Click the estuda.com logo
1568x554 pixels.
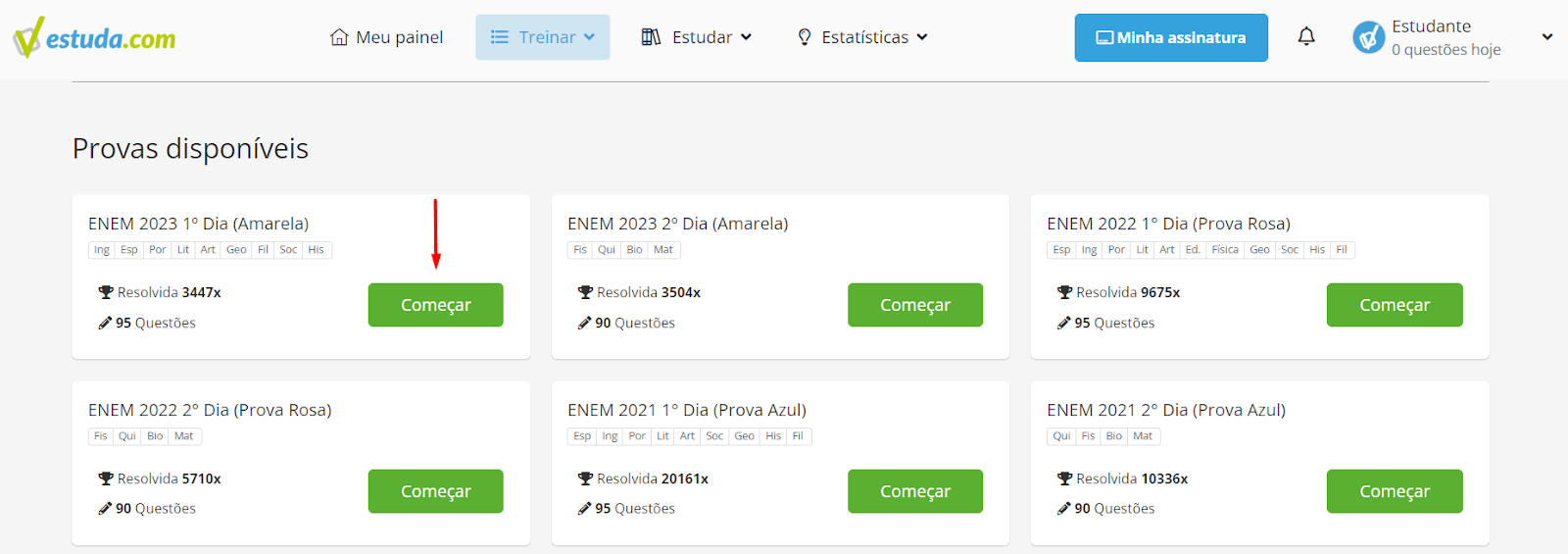point(94,37)
